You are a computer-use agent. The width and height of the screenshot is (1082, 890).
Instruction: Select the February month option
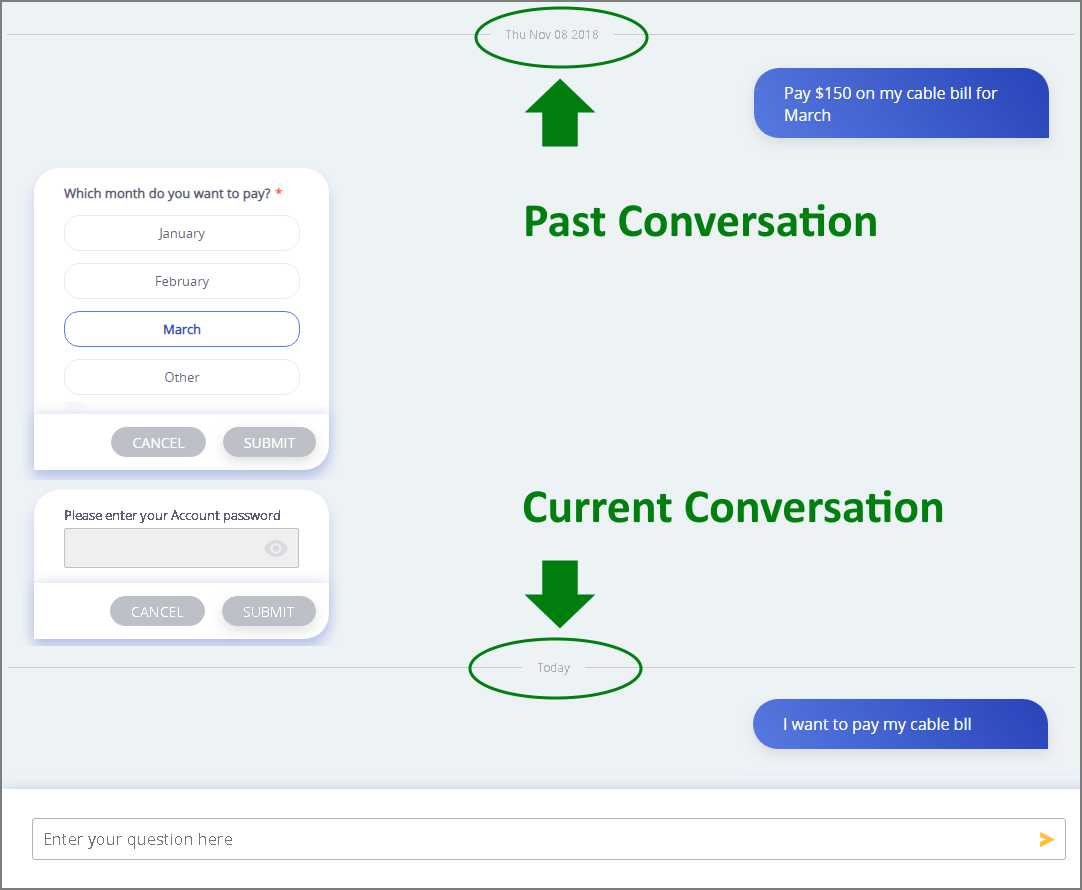[181, 281]
